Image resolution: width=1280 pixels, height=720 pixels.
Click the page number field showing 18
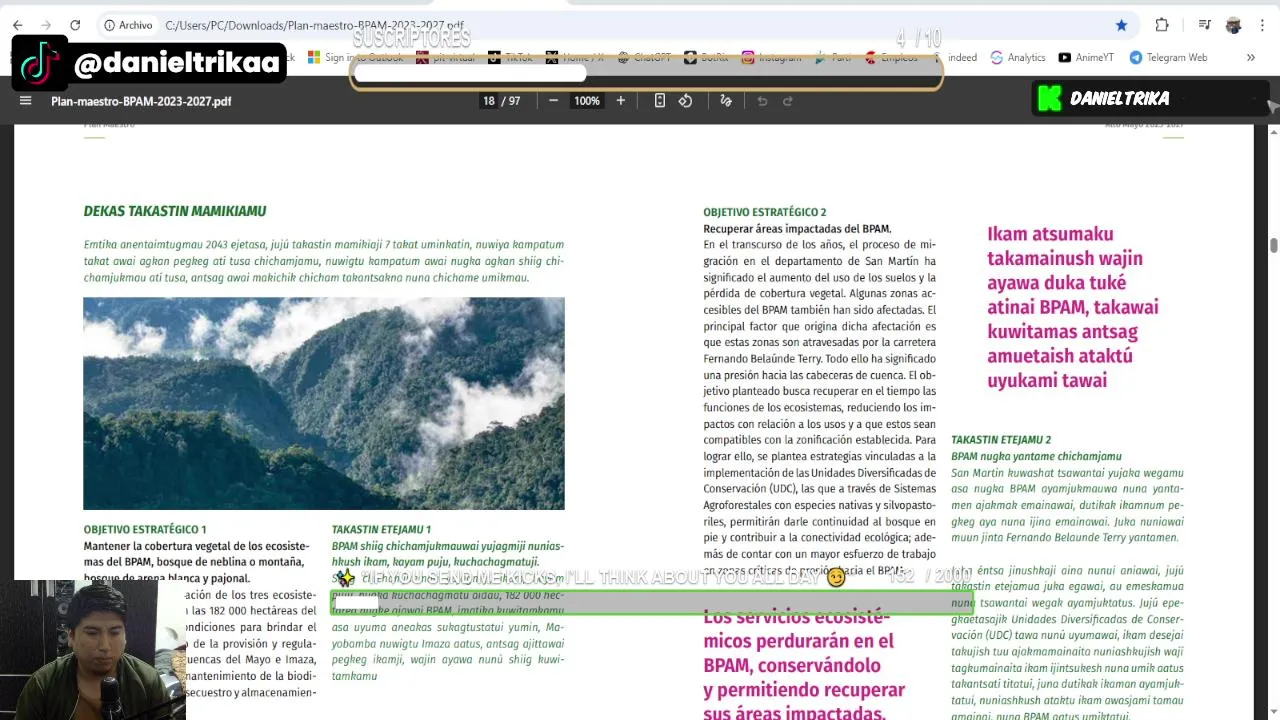tap(488, 101)
